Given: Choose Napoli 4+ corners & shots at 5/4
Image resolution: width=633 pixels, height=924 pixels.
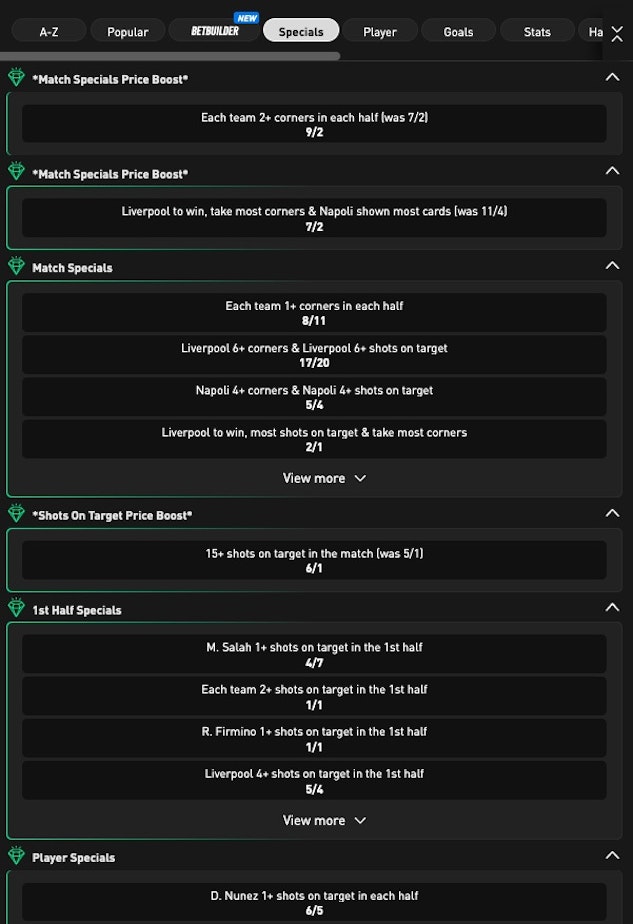Looking at the screenshot, I should click(x=314, y=397).
